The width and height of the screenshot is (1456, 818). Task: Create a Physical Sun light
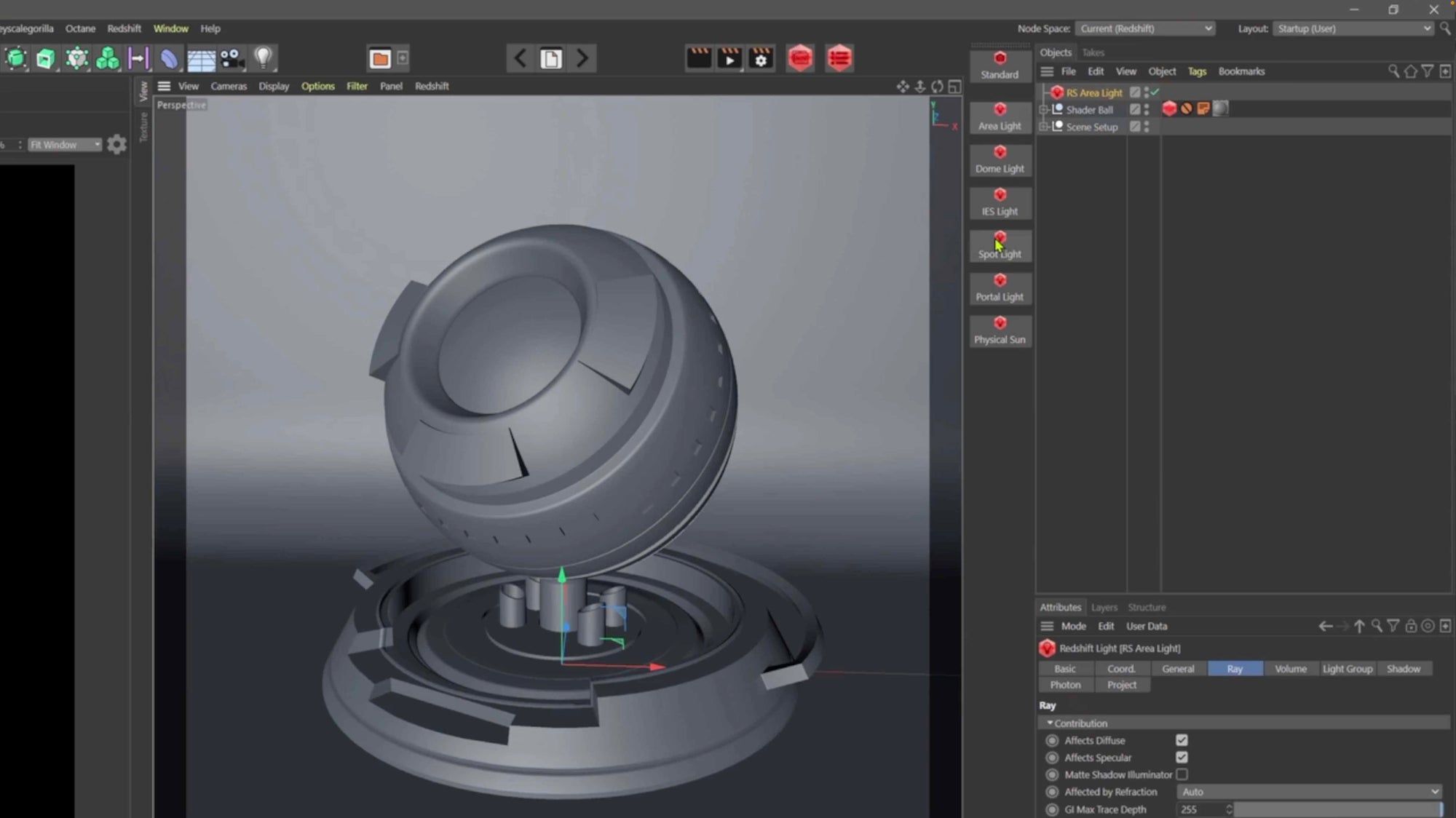tap(1000, 329)
